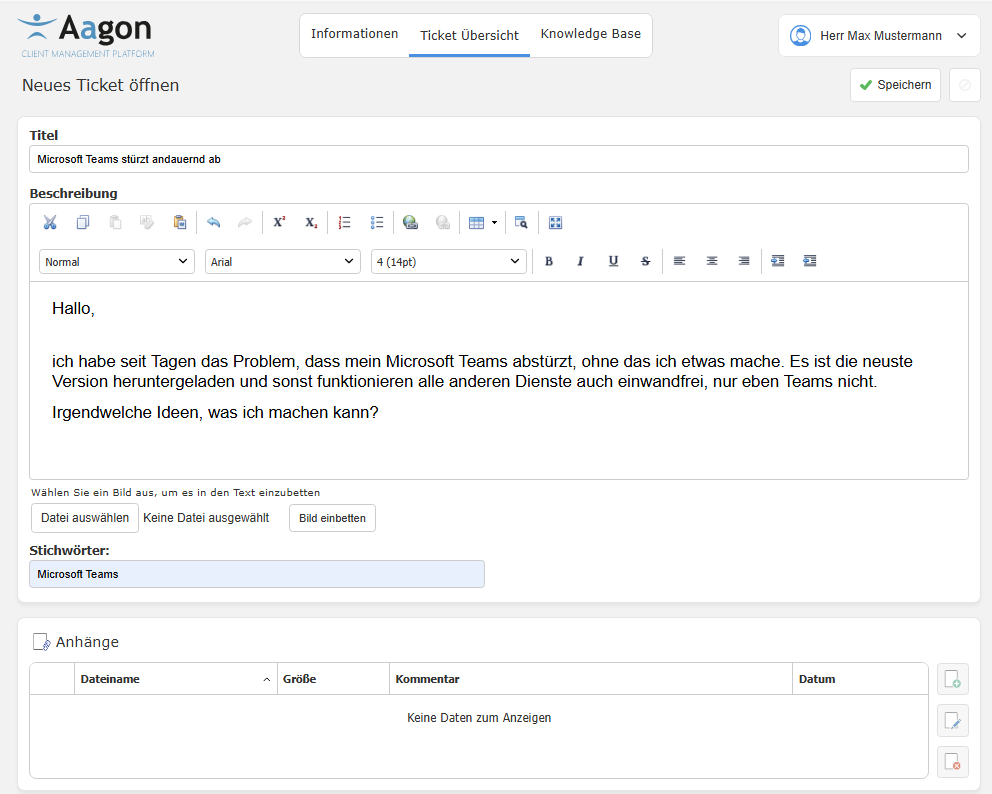Open the Informationen tab

tap(354, 33)
